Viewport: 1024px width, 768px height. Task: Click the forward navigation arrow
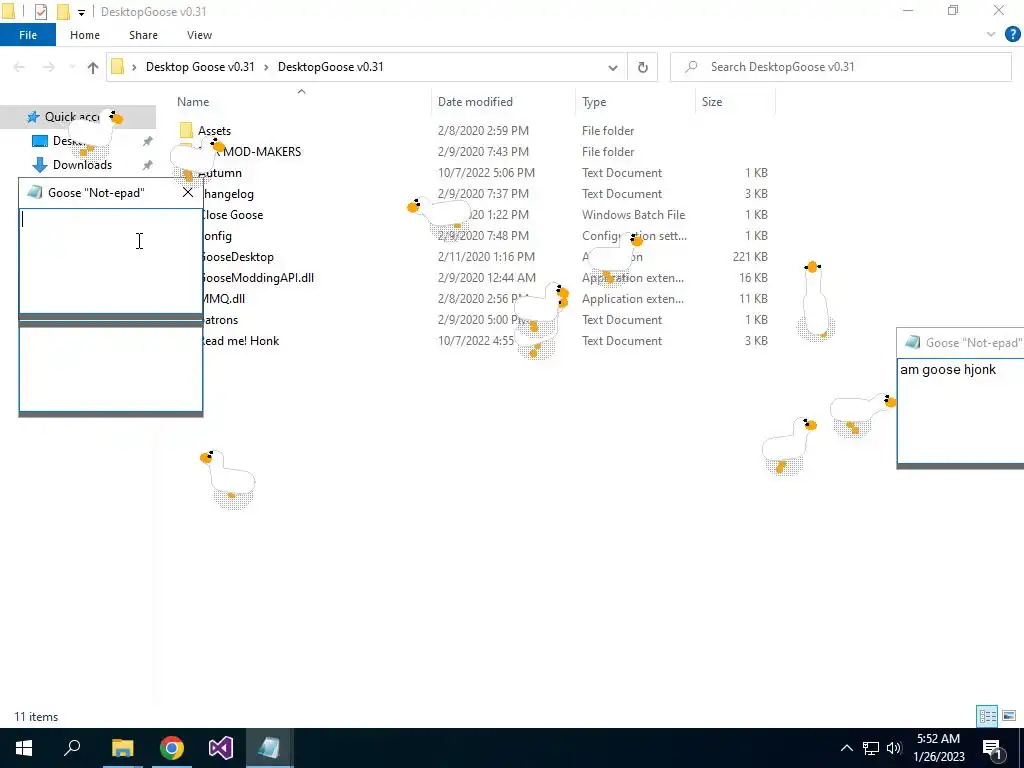click(x=48, y=67)
